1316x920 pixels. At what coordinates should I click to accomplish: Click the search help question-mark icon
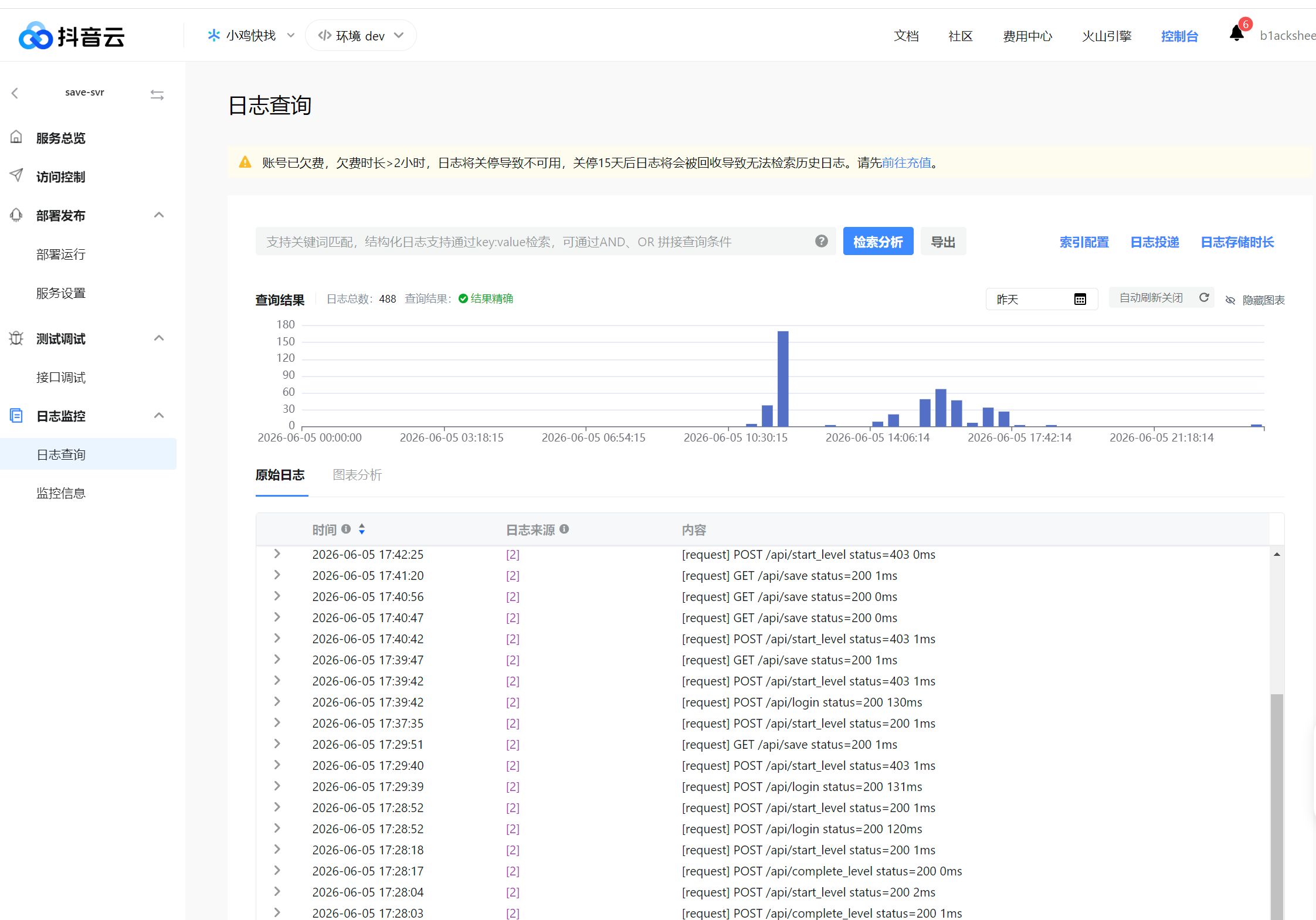pos(821,241)
